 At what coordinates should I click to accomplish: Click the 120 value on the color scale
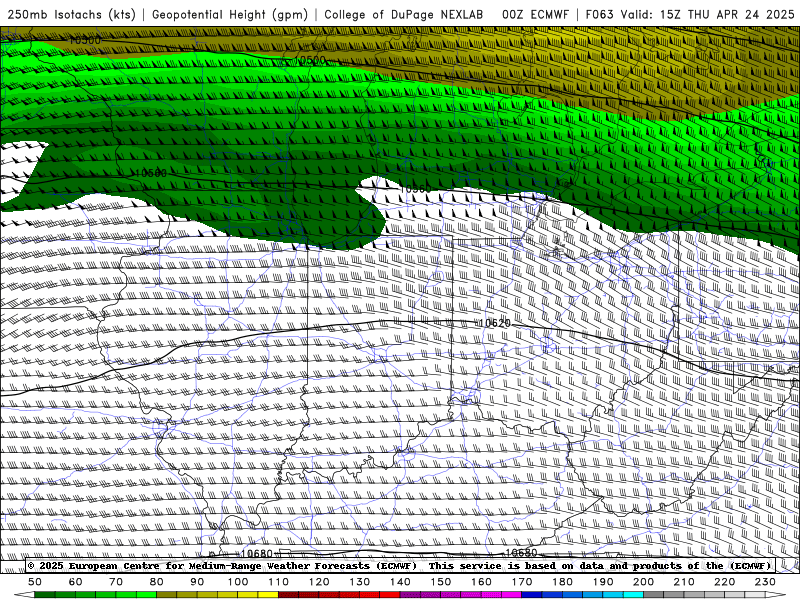tap(319, 582)
